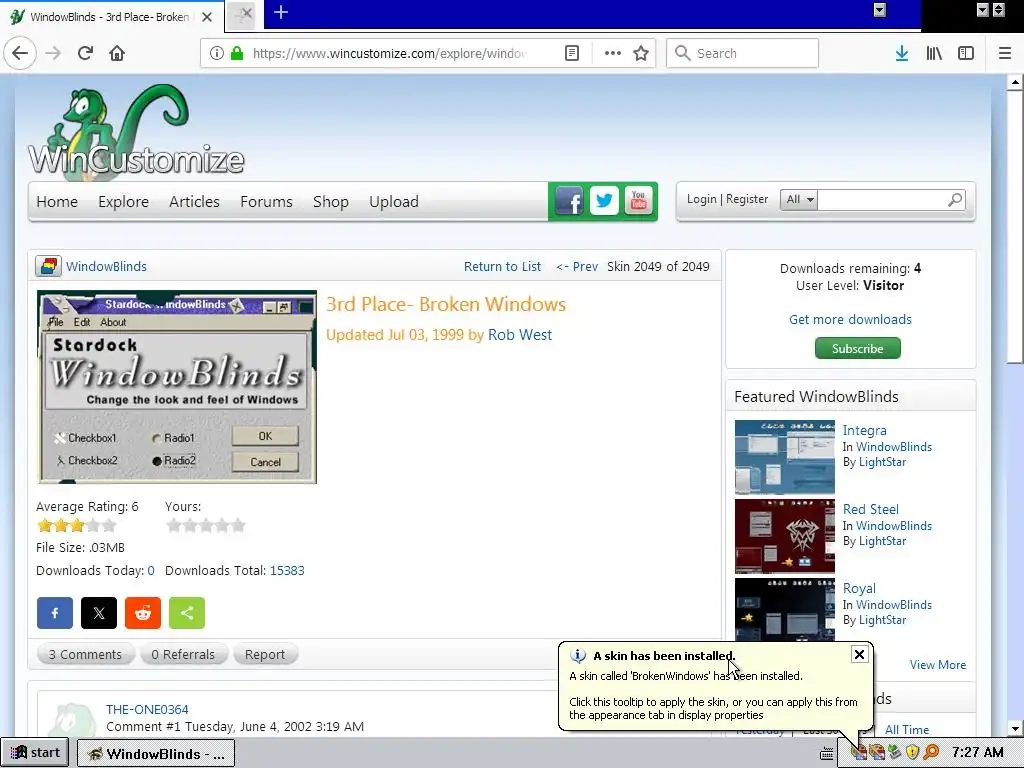Open the browser home page

[x=117, y=53]
